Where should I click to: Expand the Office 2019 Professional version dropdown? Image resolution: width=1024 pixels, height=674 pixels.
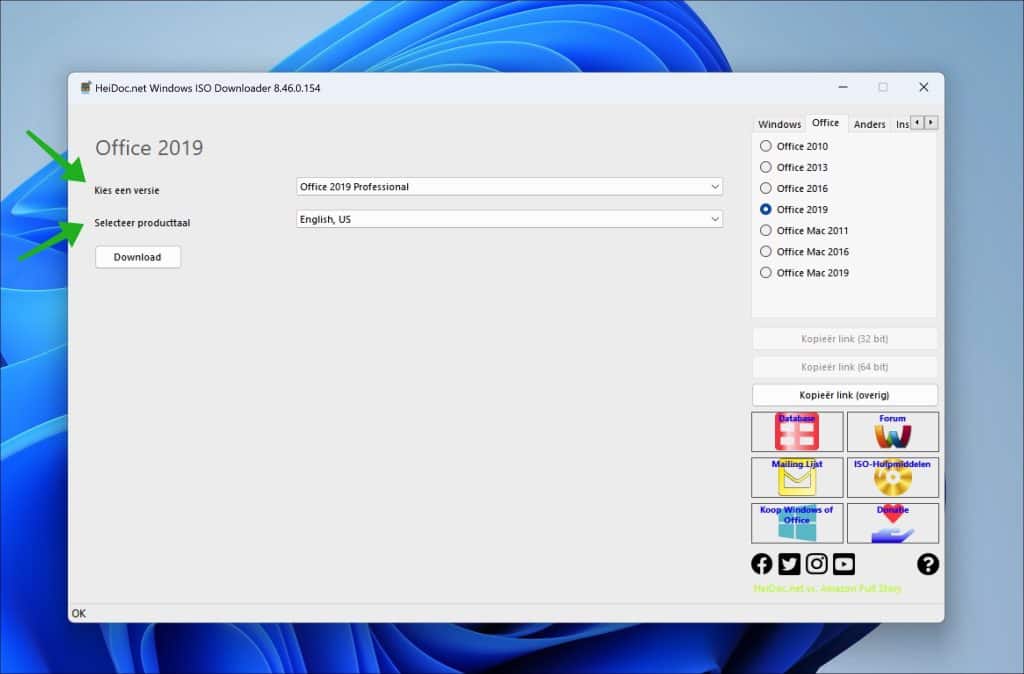pyautogui.click(x=509, y=187)
